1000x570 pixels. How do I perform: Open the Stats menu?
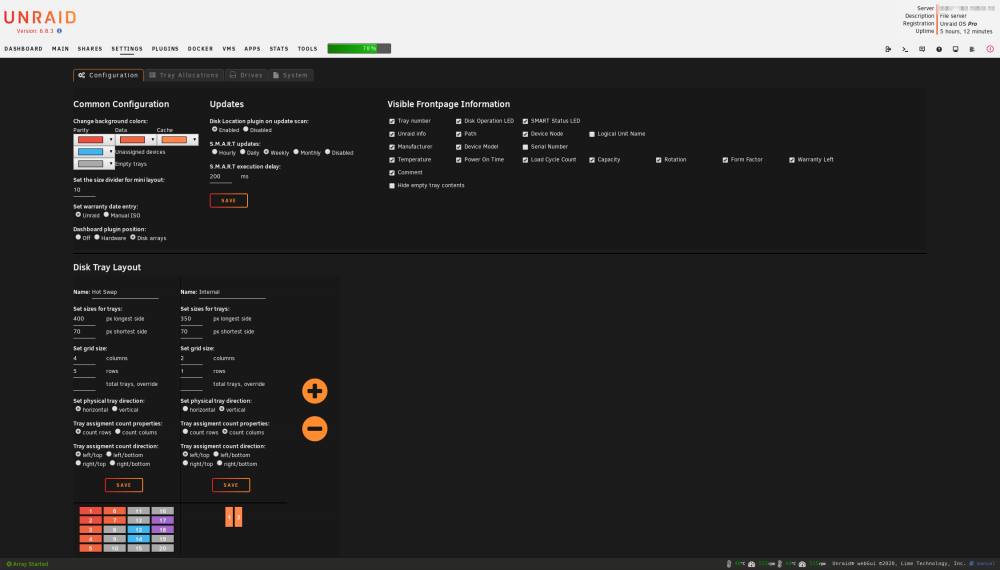click(279, 49)
